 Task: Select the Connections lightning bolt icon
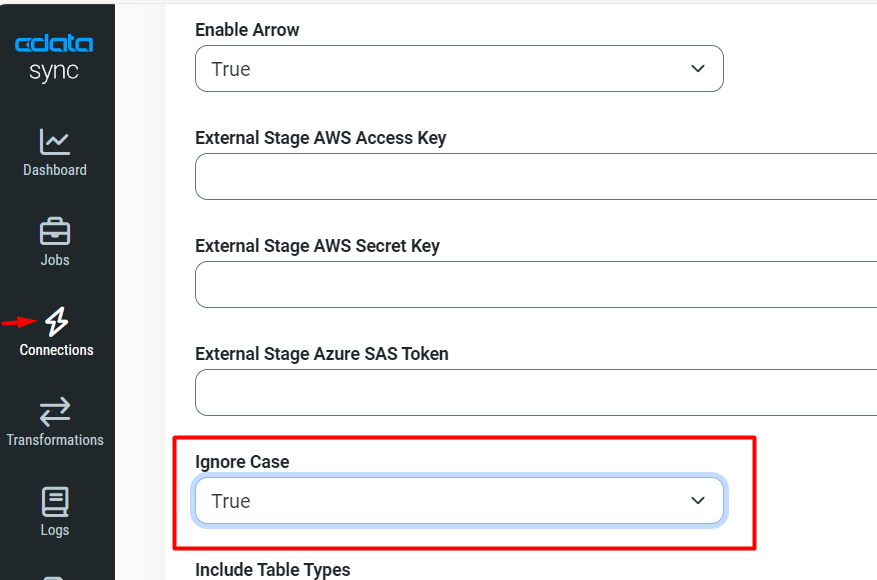pos(56,322)
